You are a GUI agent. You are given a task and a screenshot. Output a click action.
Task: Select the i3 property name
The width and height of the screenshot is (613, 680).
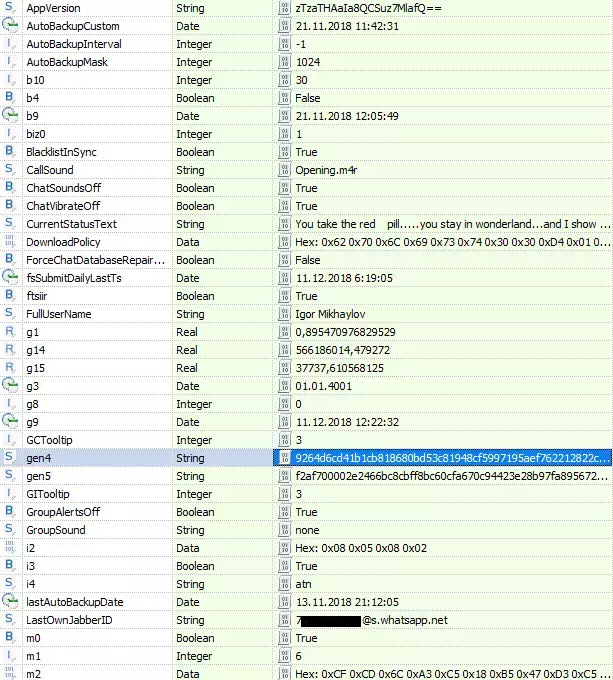30,566
